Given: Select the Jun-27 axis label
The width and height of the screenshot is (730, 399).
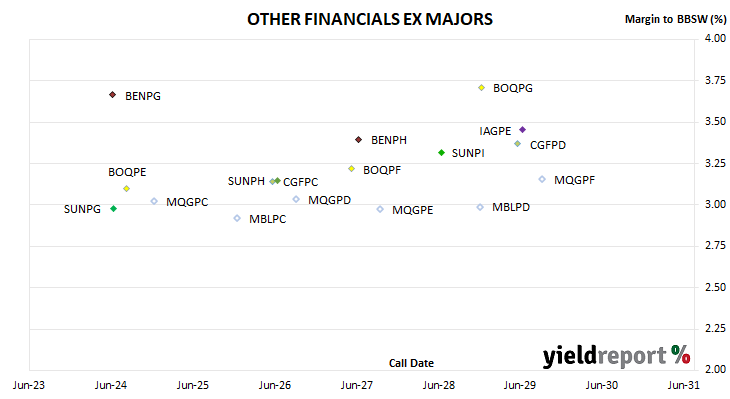Looking at the screenshot, I should tap(357, 385).
